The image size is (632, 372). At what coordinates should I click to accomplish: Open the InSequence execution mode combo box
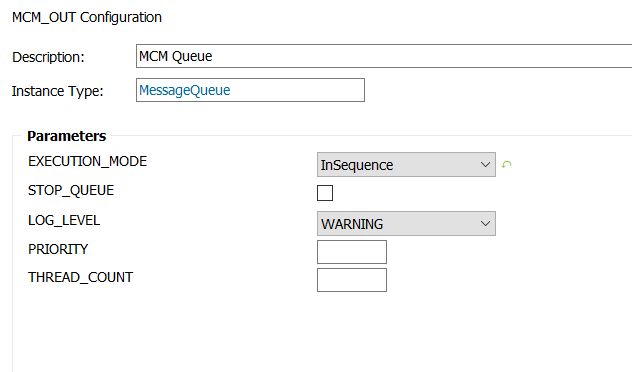(406, 164)
